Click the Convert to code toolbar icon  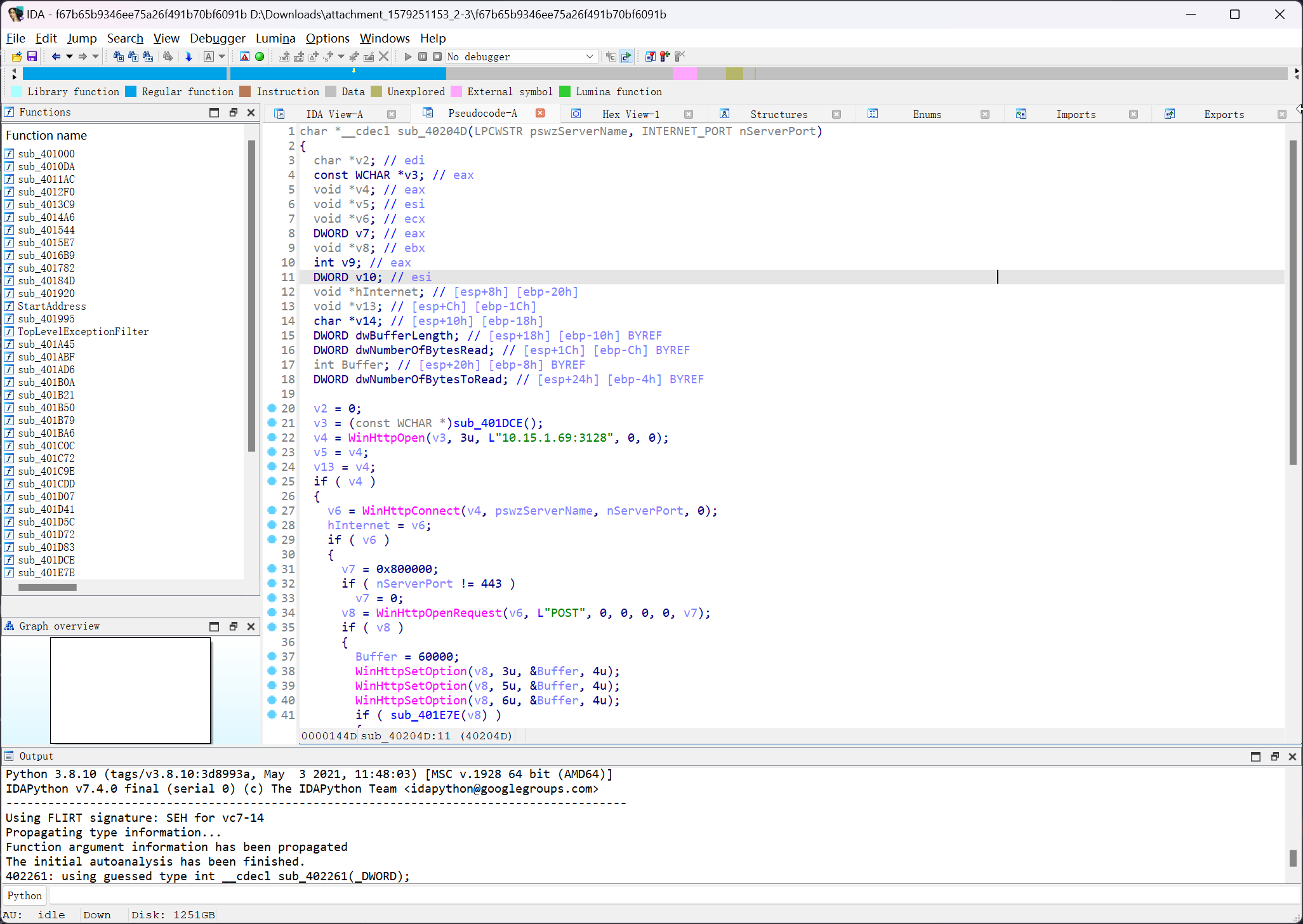[284, 56]
